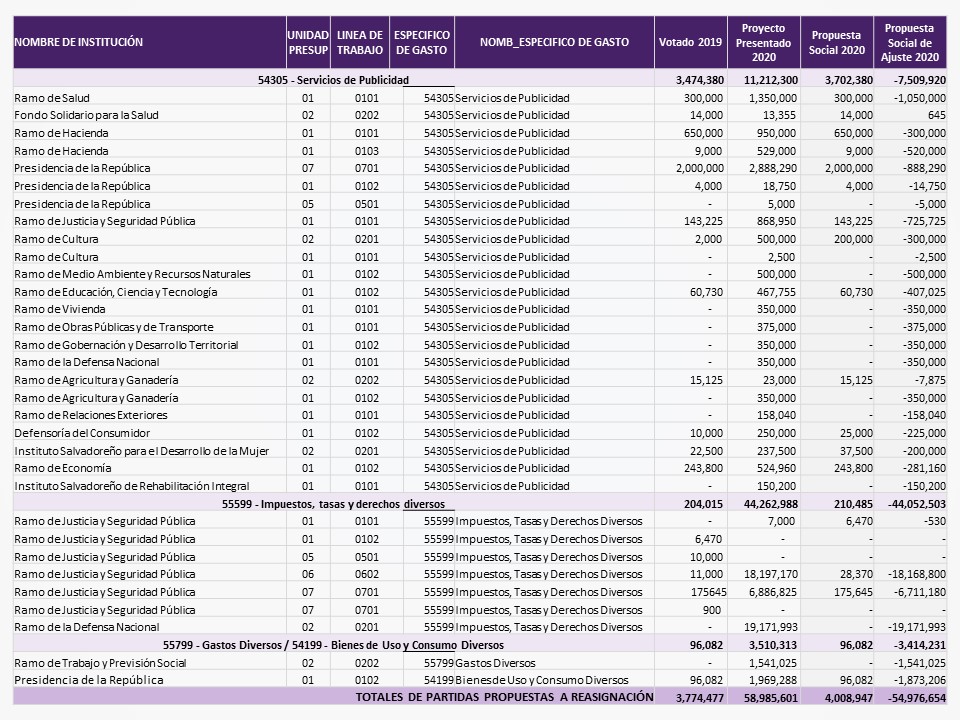Select the Ramo de Economía cell
This screenshot has height=720, width=960.
click(60, 468)
